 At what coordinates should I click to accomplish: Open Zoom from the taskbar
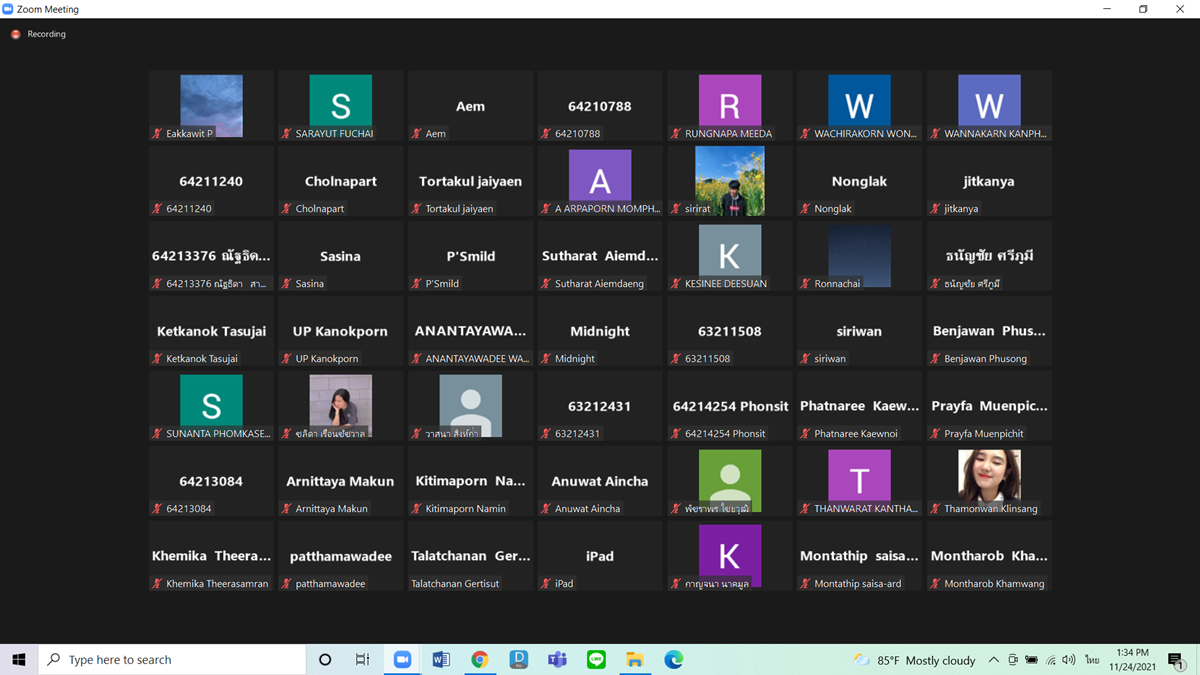[x=402, y=660]
